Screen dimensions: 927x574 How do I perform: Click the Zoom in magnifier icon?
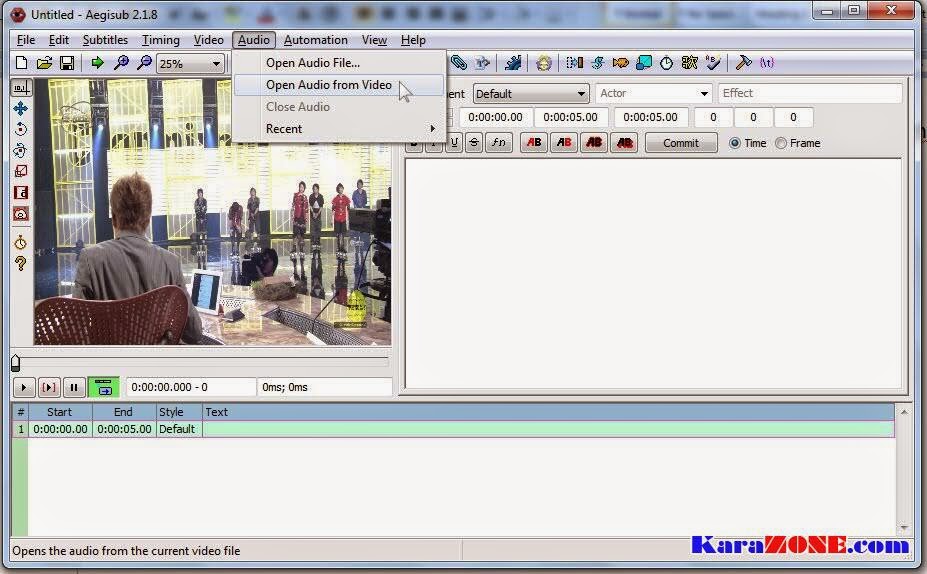121,63
